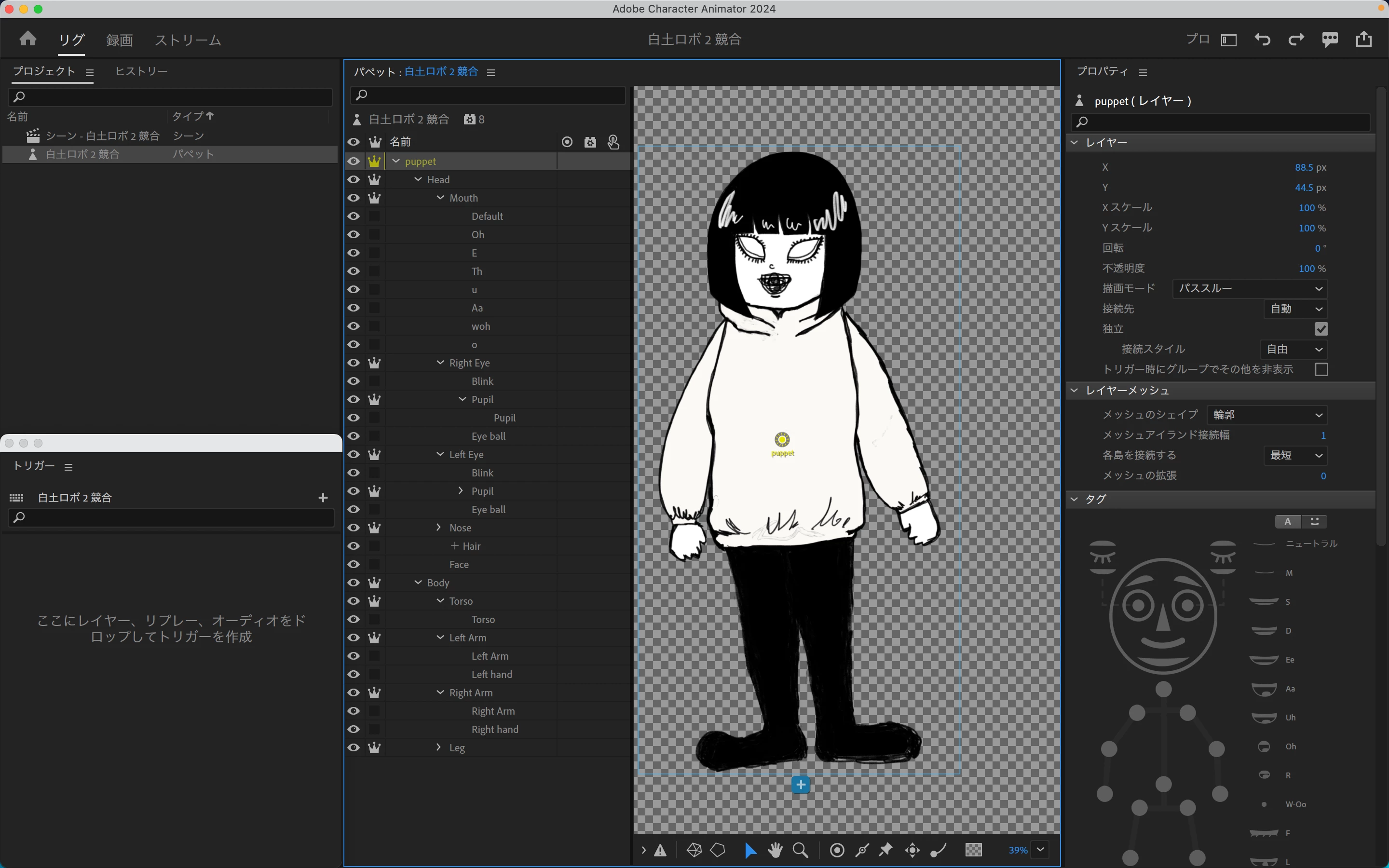Uncheck the 独立 checkbox

click(1321, 329)
